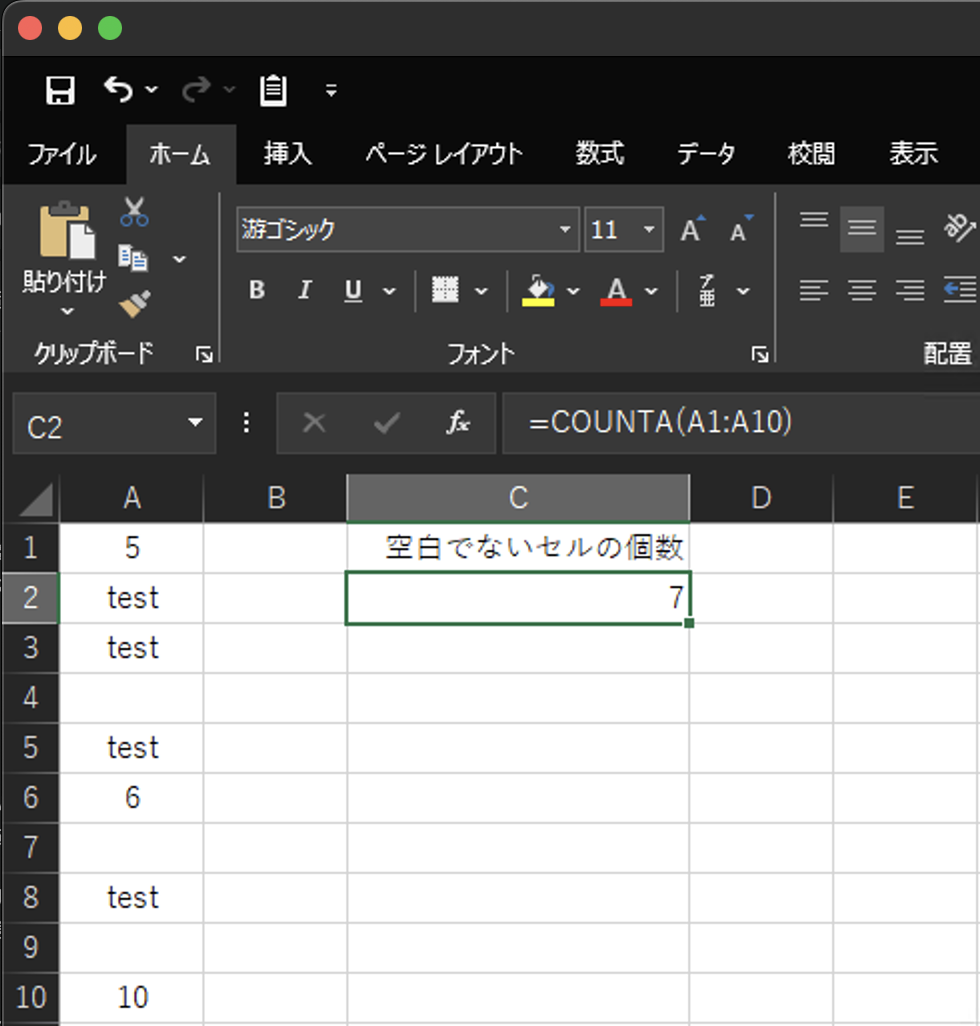Open the Font settings dialog launcher
Image resolution: width=980 pixels, height=1026 pixels.
[760, 354]
